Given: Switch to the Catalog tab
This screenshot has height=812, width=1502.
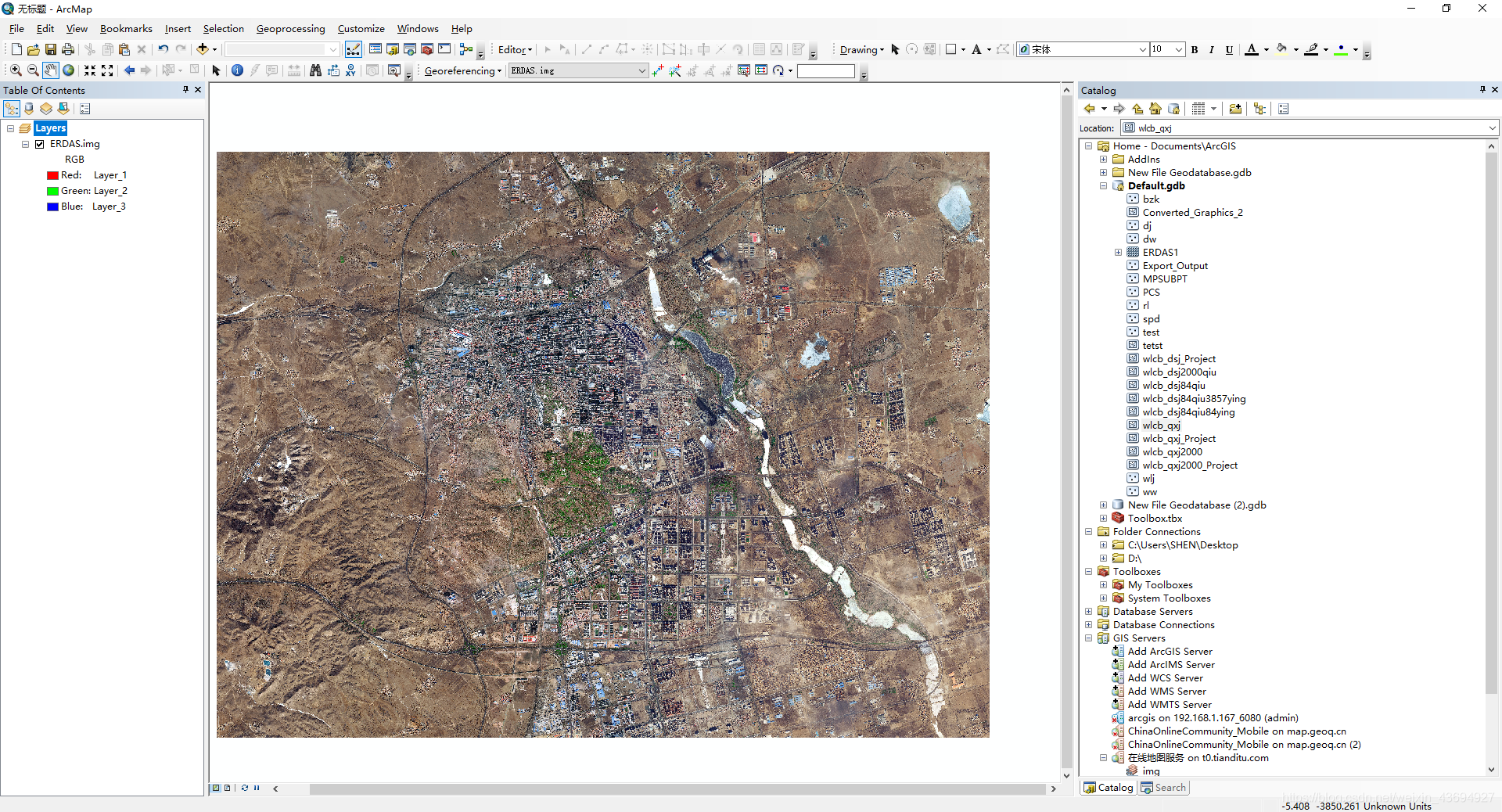Looking at the screenshot, I should tap(1109, 788).
